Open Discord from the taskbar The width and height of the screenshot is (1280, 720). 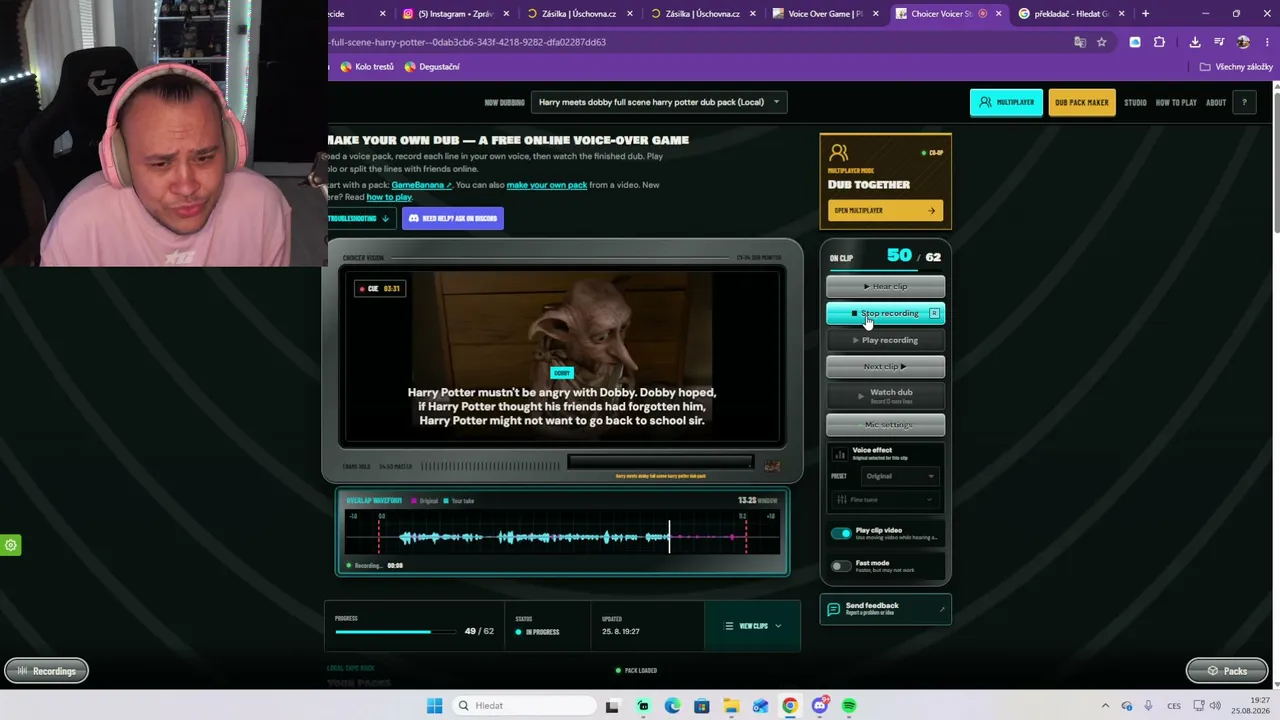(820, 706)
